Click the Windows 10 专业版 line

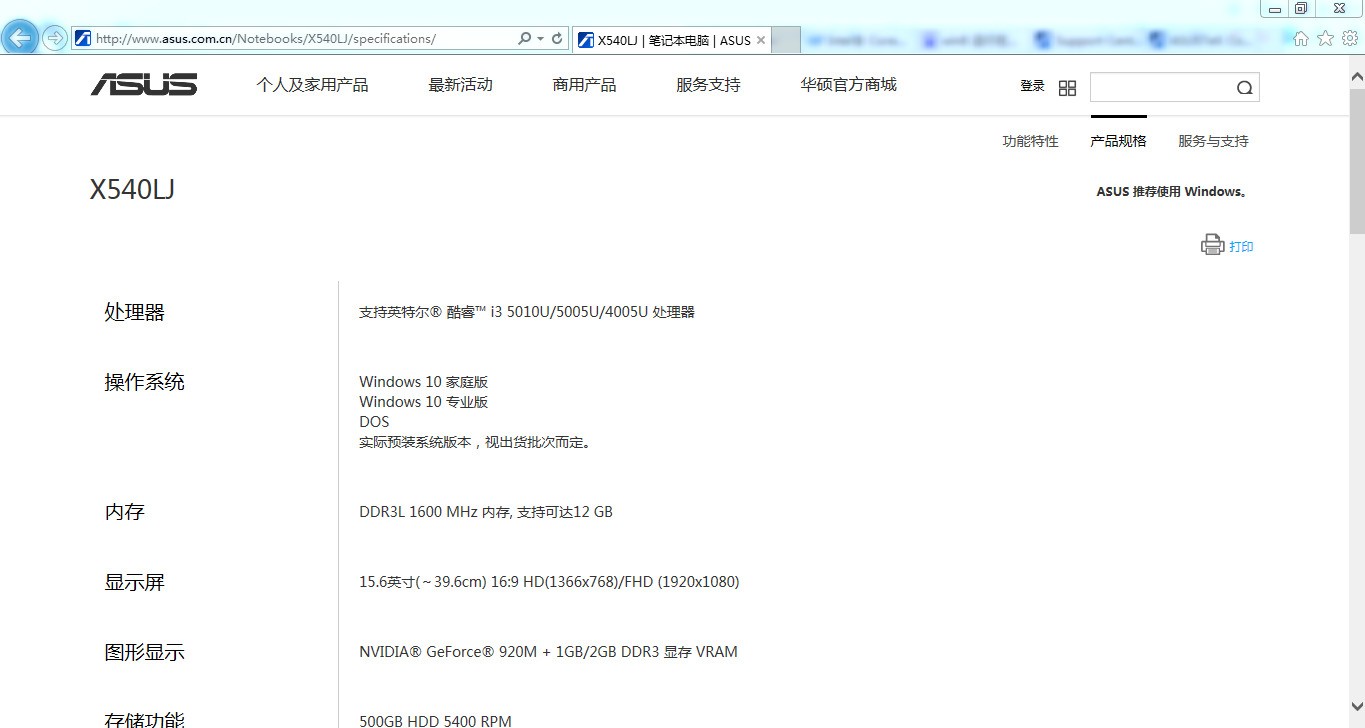[x=424, y=402]
